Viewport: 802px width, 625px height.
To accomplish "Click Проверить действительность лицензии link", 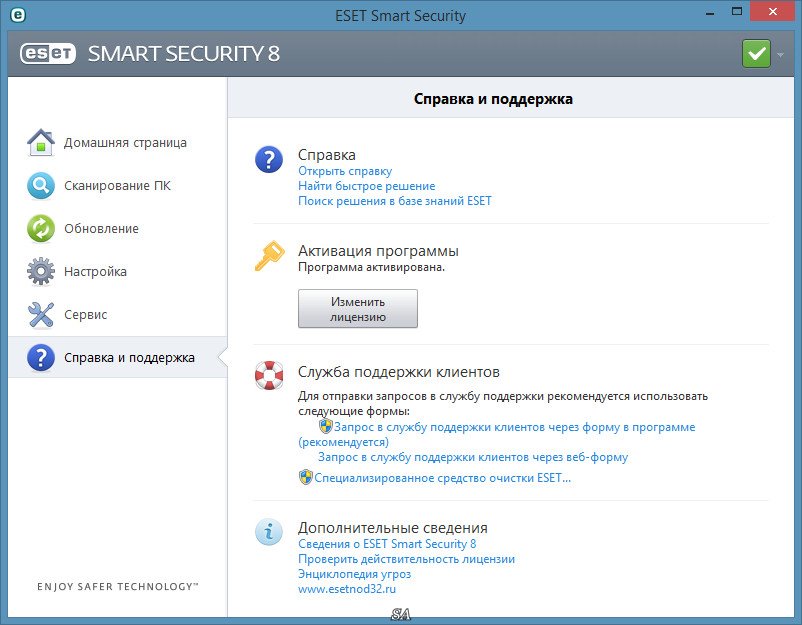I will pos(407,559).
